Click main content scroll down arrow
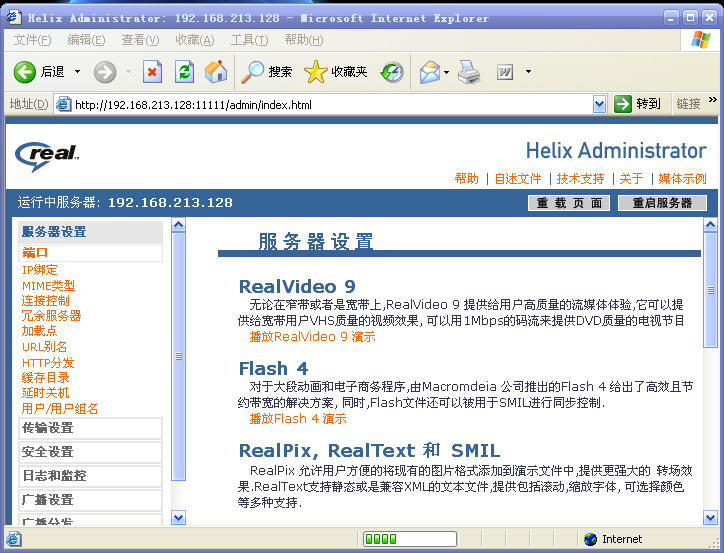The image size is (724, 553). pos(710,517)
